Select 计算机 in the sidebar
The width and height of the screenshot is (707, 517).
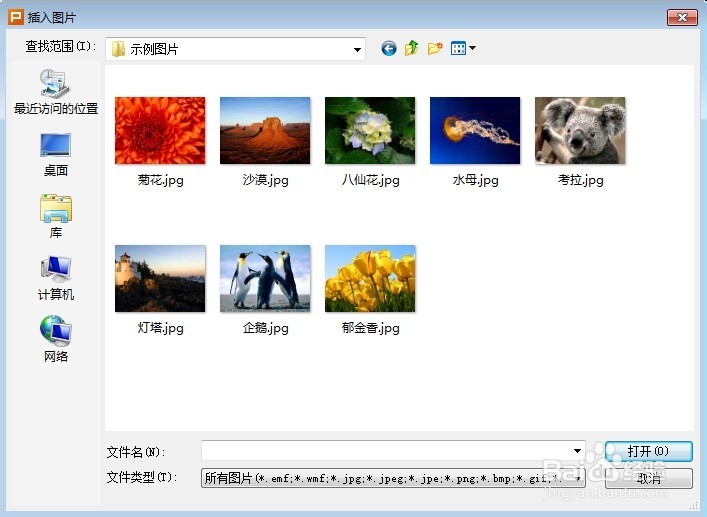coord(55,278)
